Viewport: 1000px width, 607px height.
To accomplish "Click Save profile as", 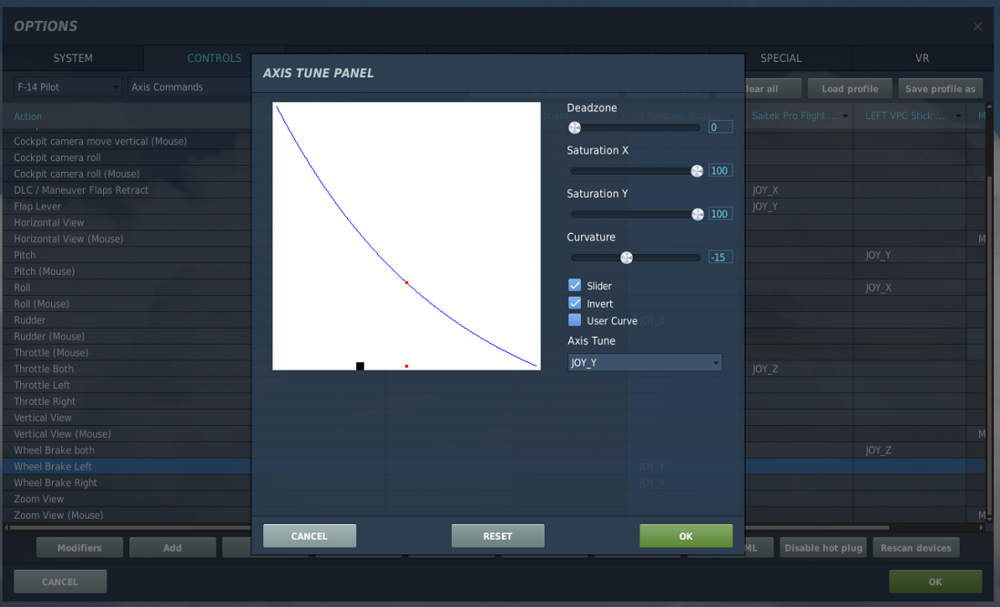I will tap(940, 88).
